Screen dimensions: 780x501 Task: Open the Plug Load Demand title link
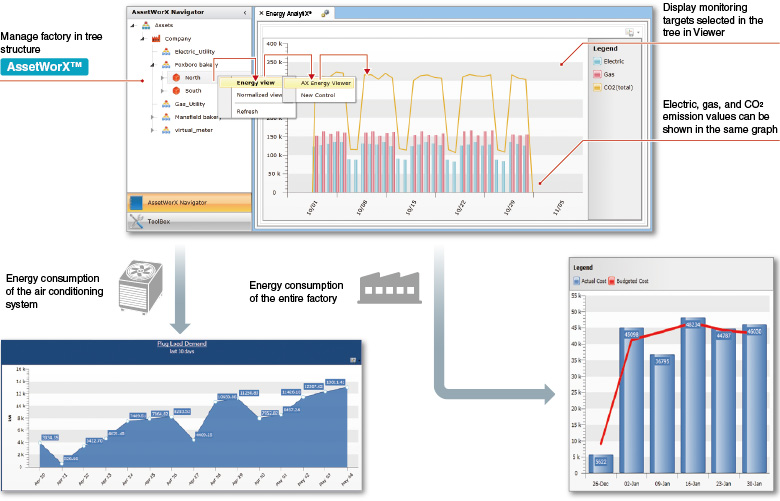click(180, 343)
